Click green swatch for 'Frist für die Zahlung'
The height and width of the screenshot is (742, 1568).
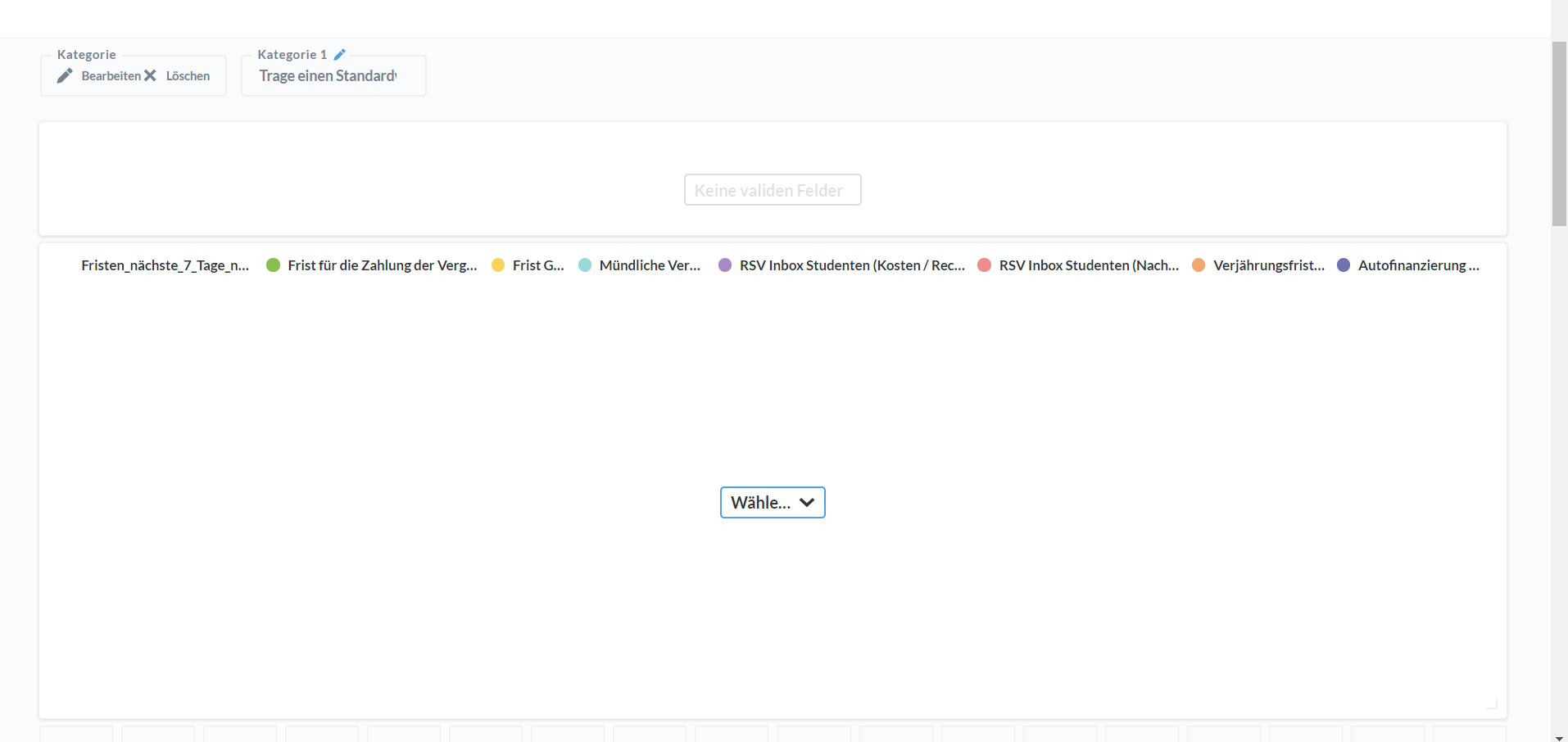coord(274,265)
